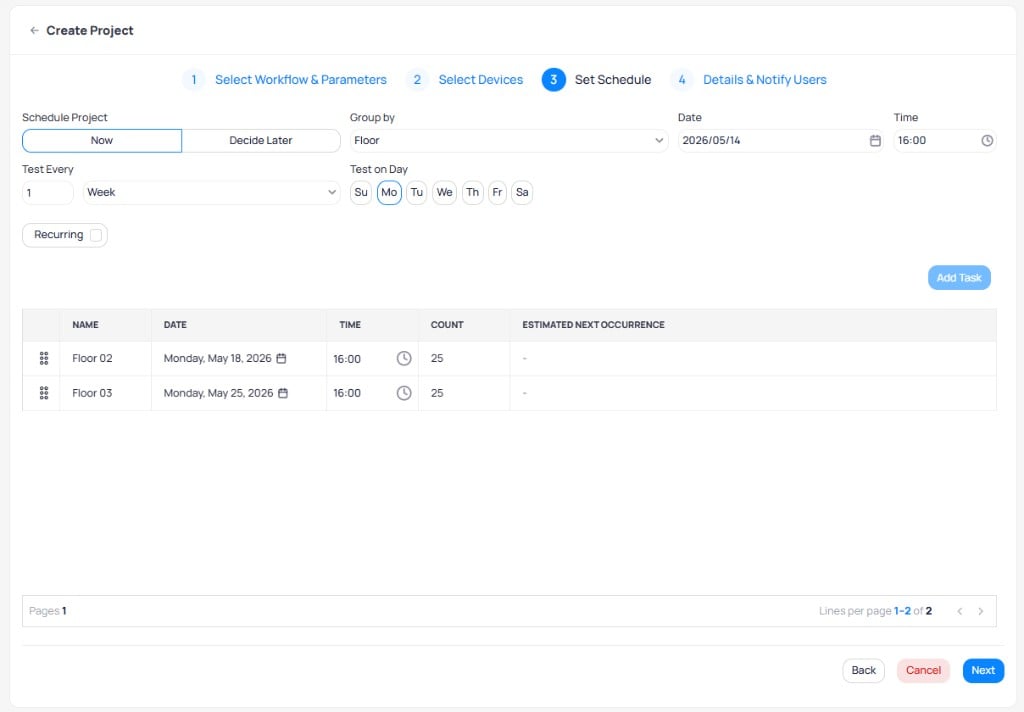Open calendar icon in Floor 03 row
The width and height of the screenshot is (1024, 712).
coord(283,393)
